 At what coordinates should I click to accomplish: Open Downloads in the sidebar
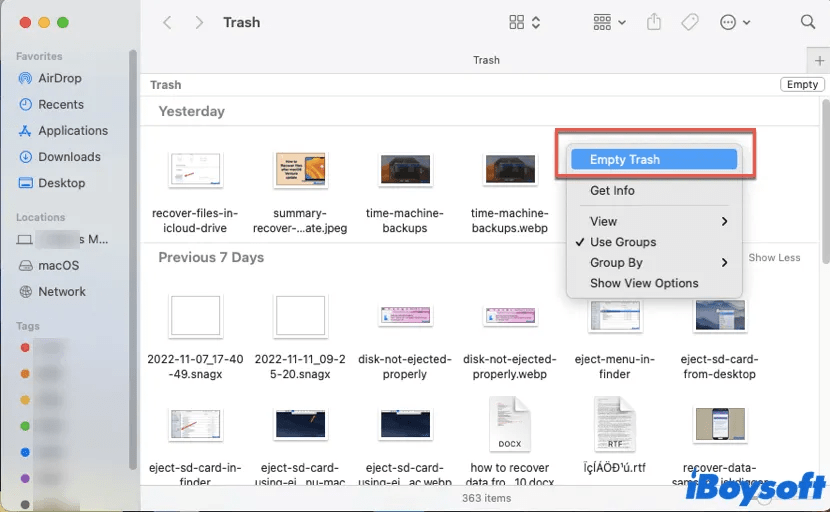pyautogui.click(x=60, y=157)
